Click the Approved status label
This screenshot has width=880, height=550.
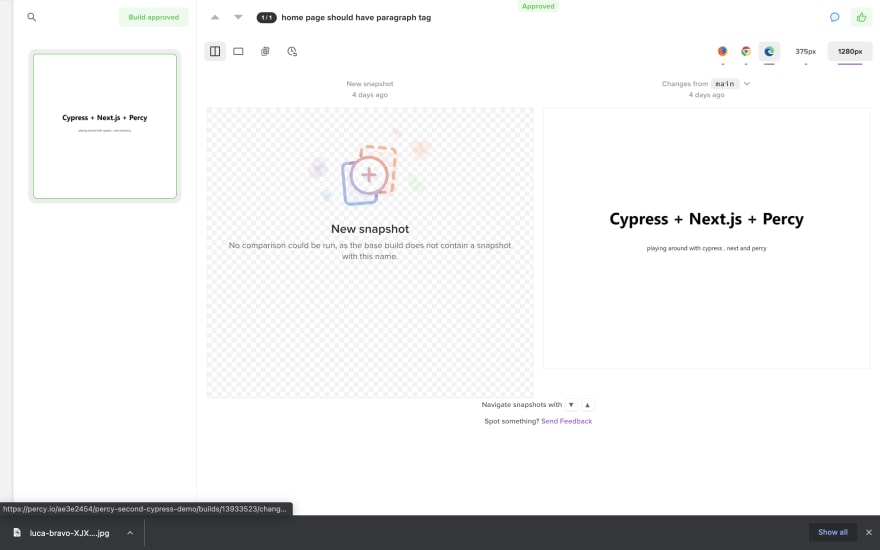click(538, 6)
